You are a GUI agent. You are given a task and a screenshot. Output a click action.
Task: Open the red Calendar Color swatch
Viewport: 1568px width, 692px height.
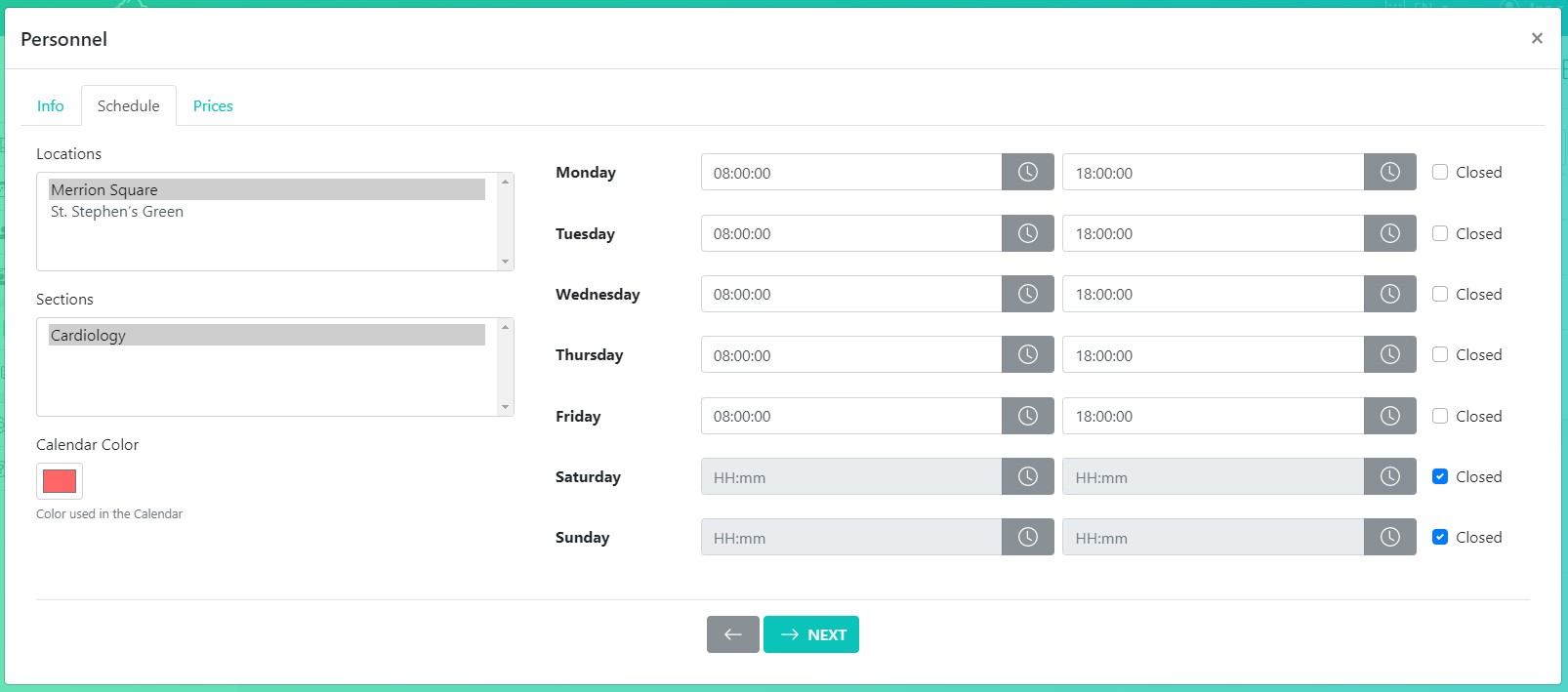60,481
